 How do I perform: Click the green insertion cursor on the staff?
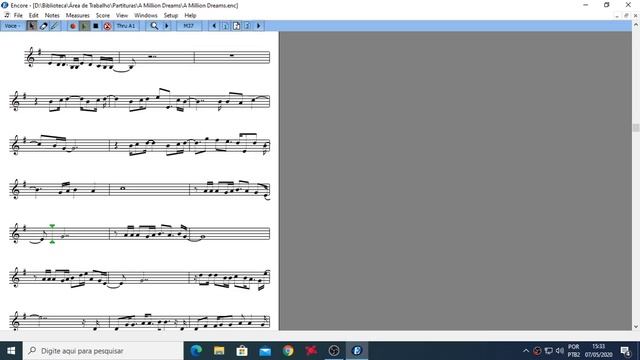click(52, 234)
